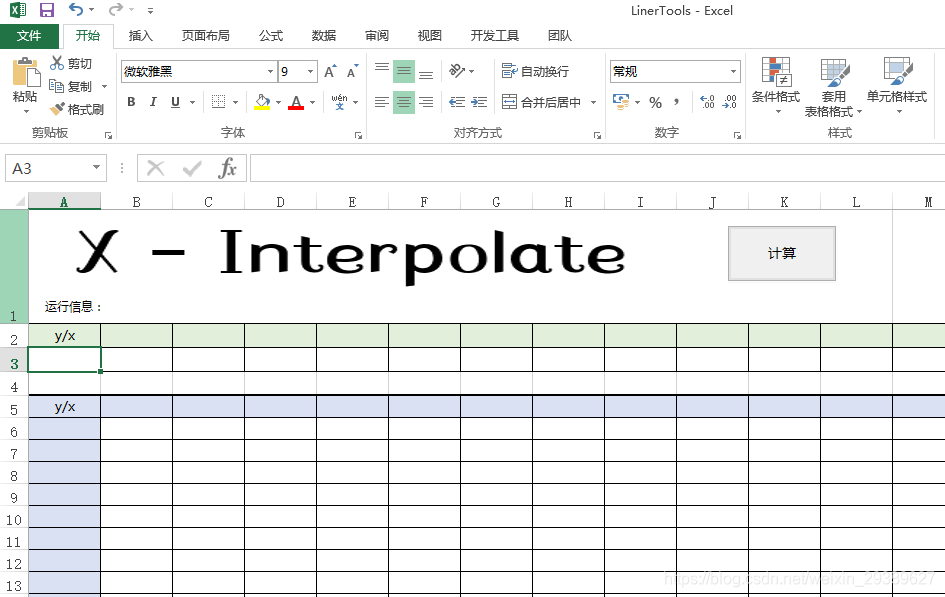Increase font size with large A icon

coord(330,72)
